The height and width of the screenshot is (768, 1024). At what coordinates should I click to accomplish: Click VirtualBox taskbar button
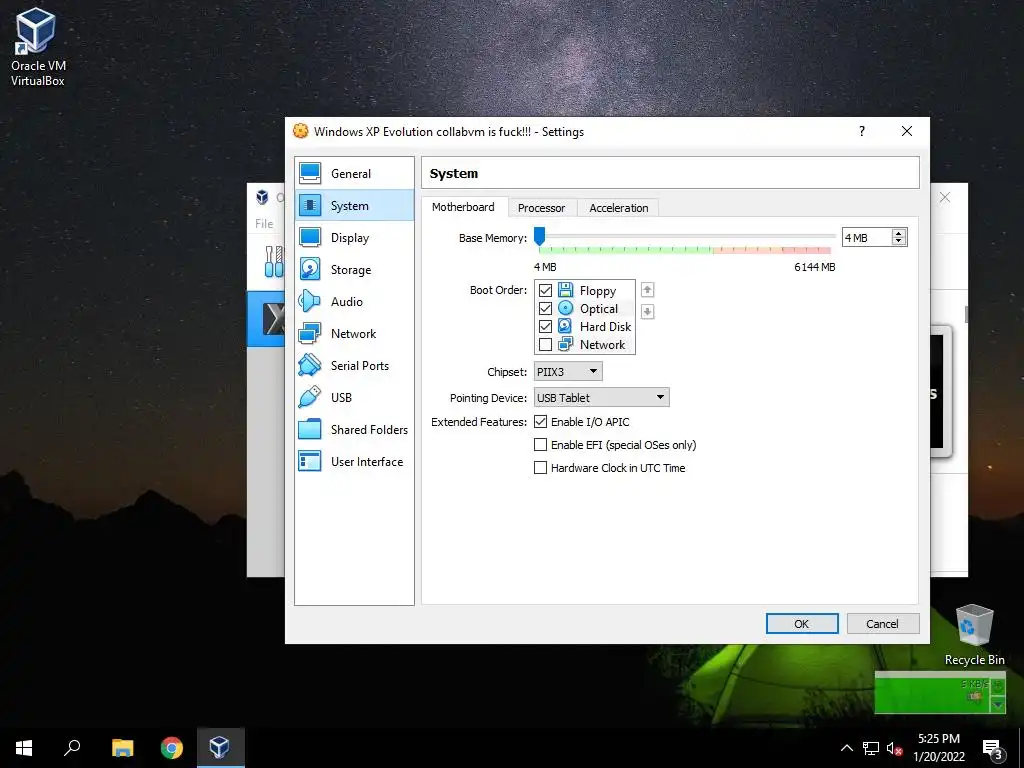[x=219, y=748]
